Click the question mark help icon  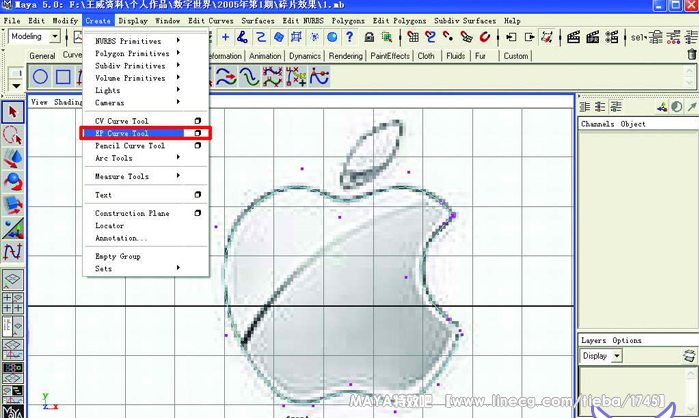coord(350,37)
